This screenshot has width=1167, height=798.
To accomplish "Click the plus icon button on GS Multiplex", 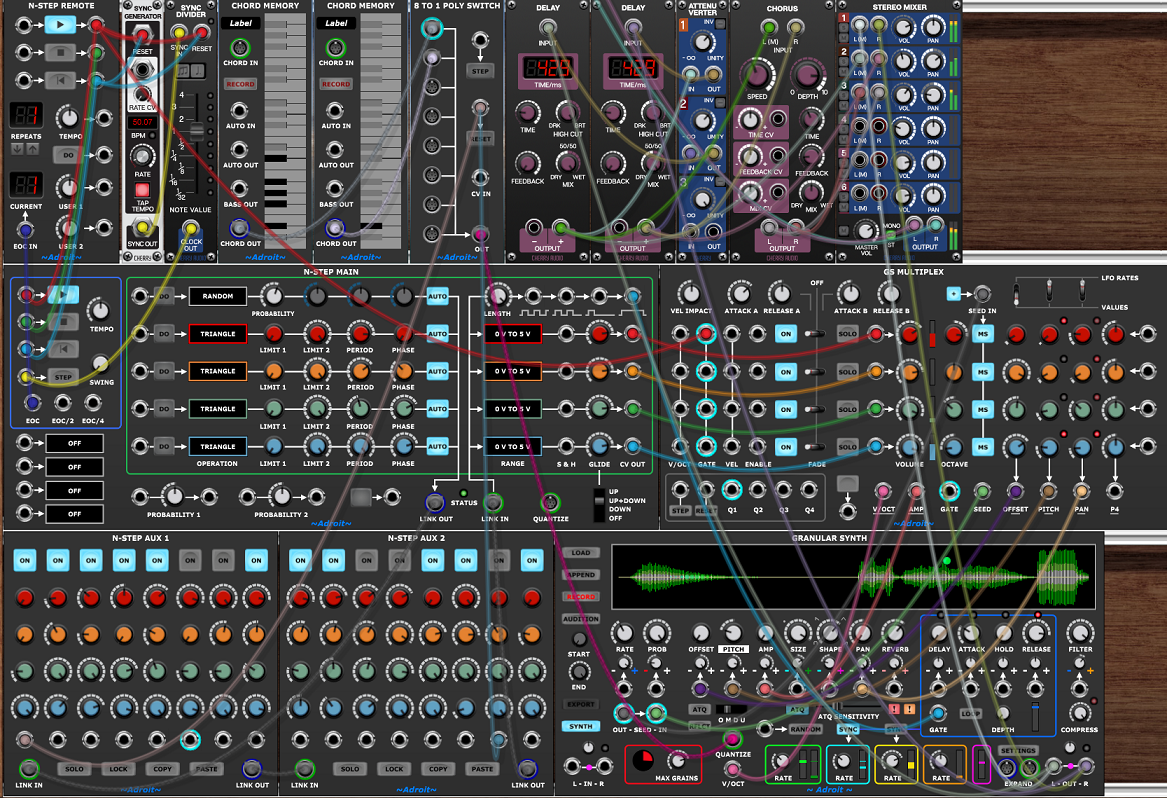I will tap(953, 294).
